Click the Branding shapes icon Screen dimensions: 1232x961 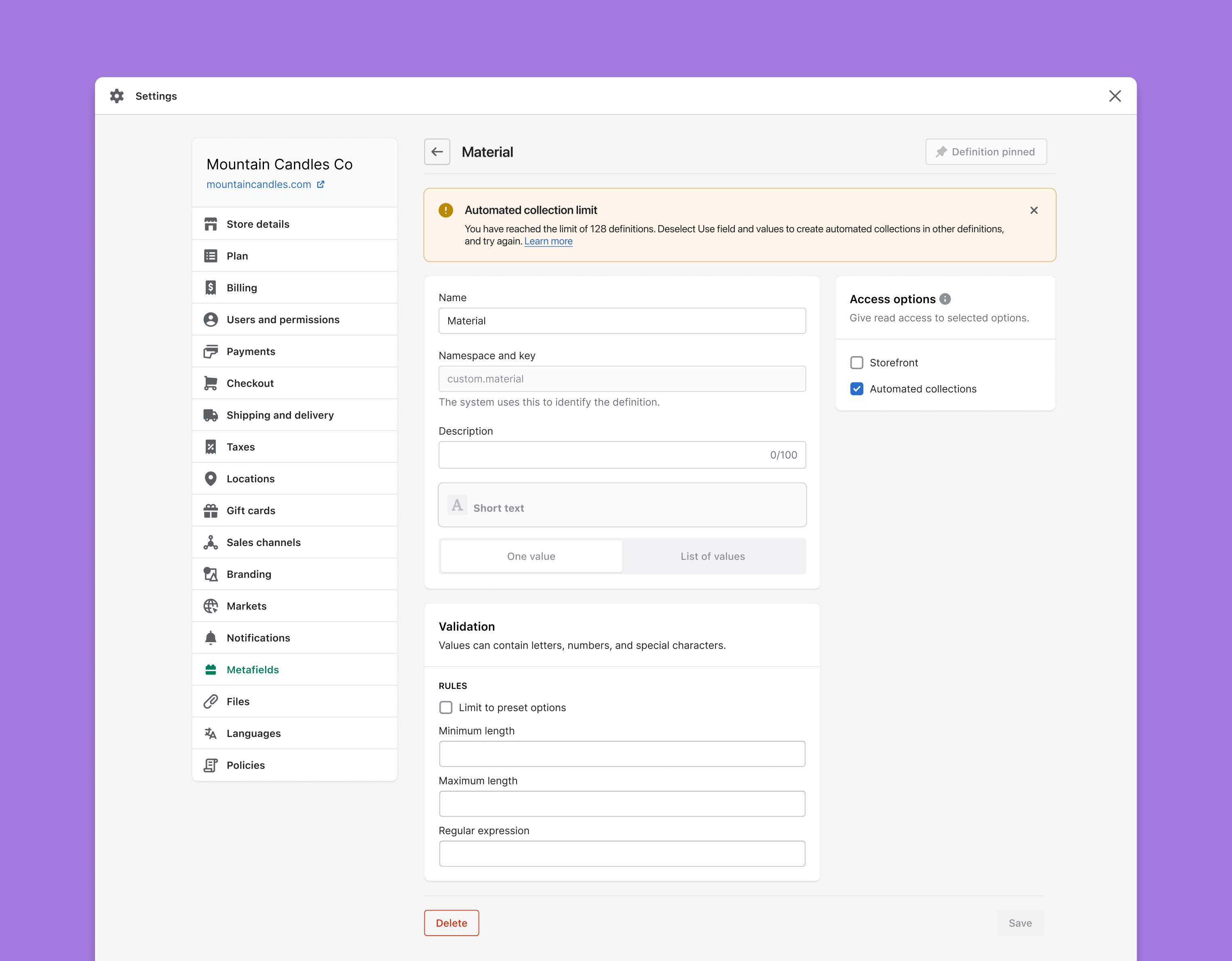pos(211,574)
